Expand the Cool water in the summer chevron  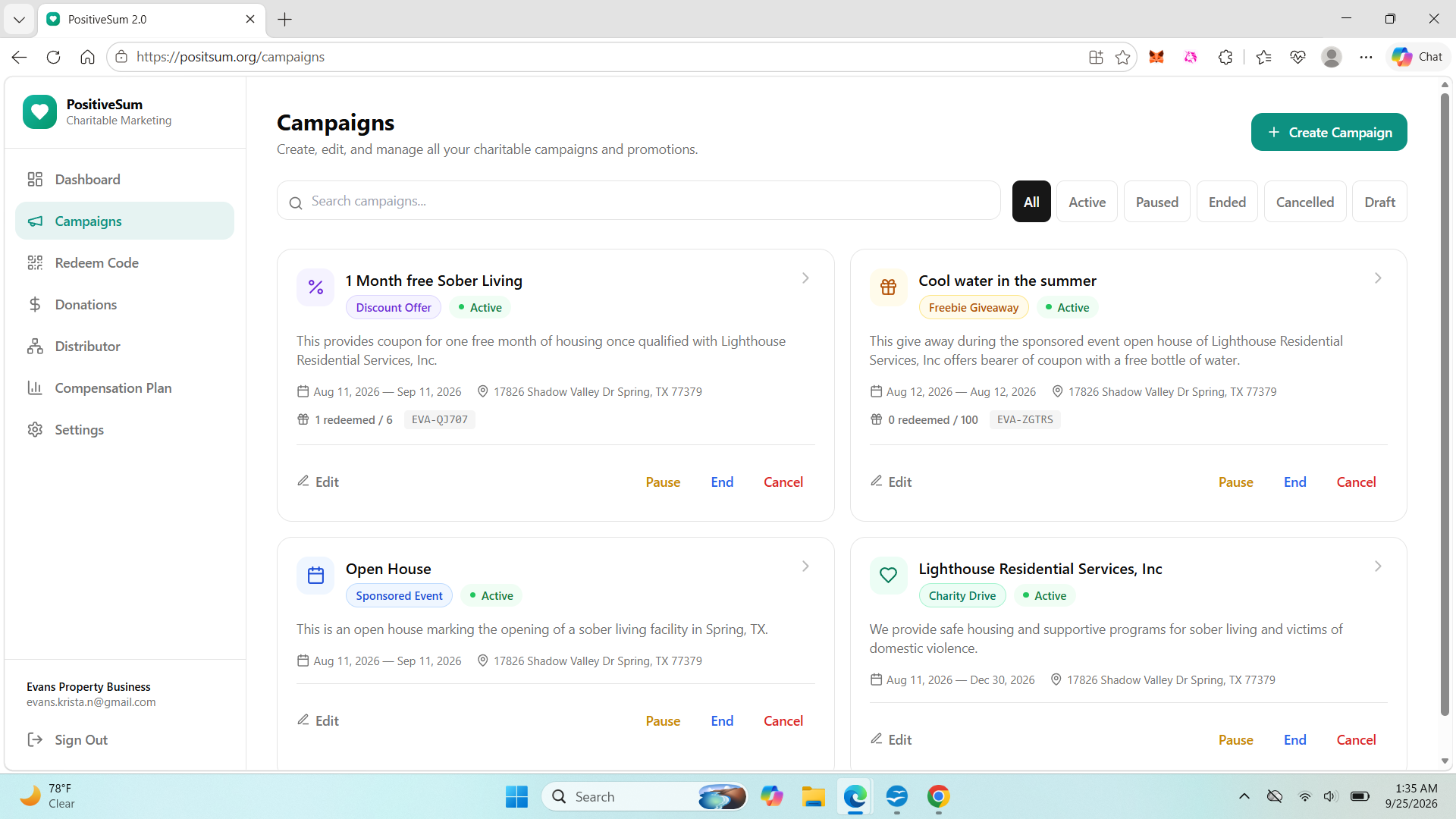[x=1378, y=278]
